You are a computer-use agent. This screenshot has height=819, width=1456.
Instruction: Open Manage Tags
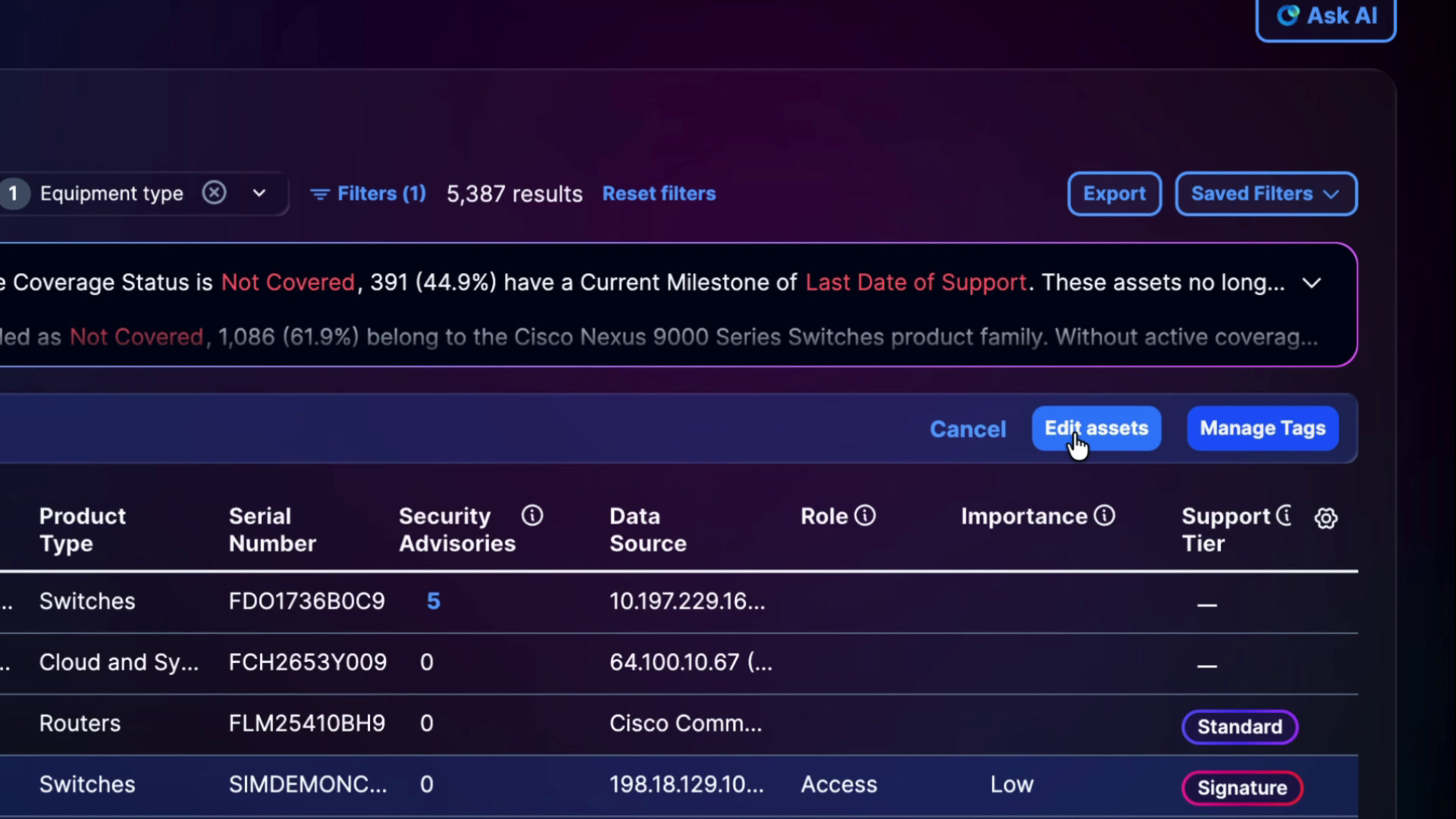1263,428
